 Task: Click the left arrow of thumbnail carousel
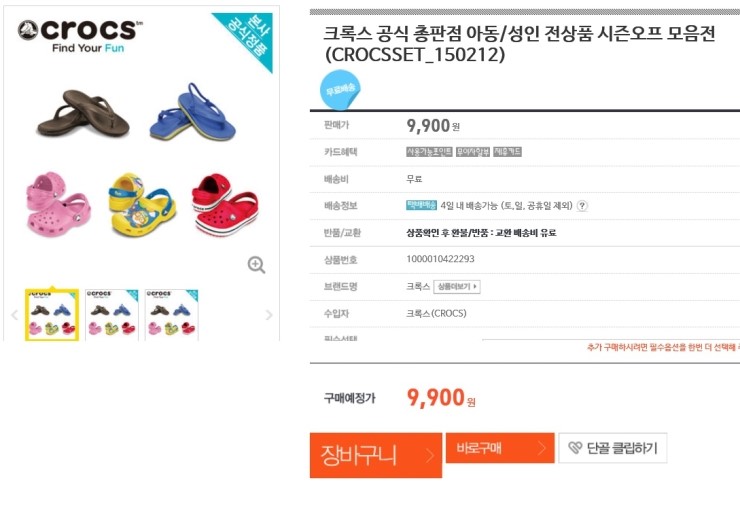14,315
